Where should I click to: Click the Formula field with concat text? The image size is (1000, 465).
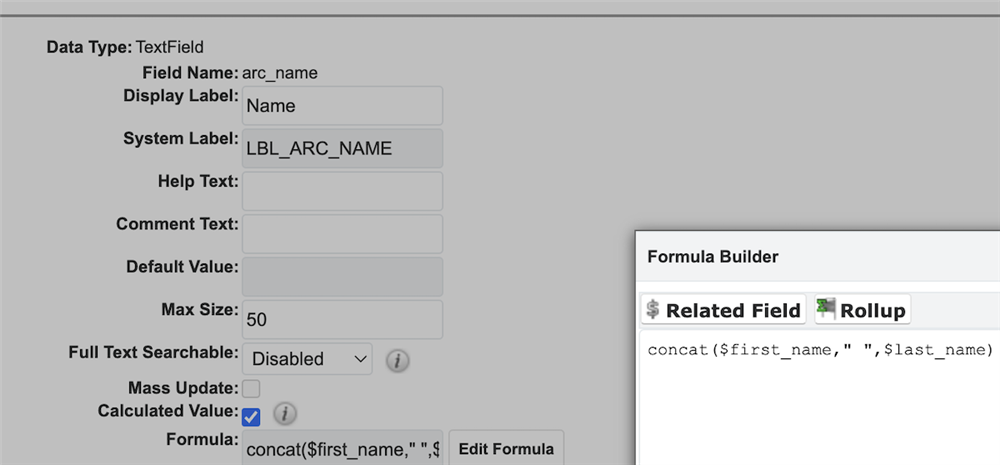point(342,449)
